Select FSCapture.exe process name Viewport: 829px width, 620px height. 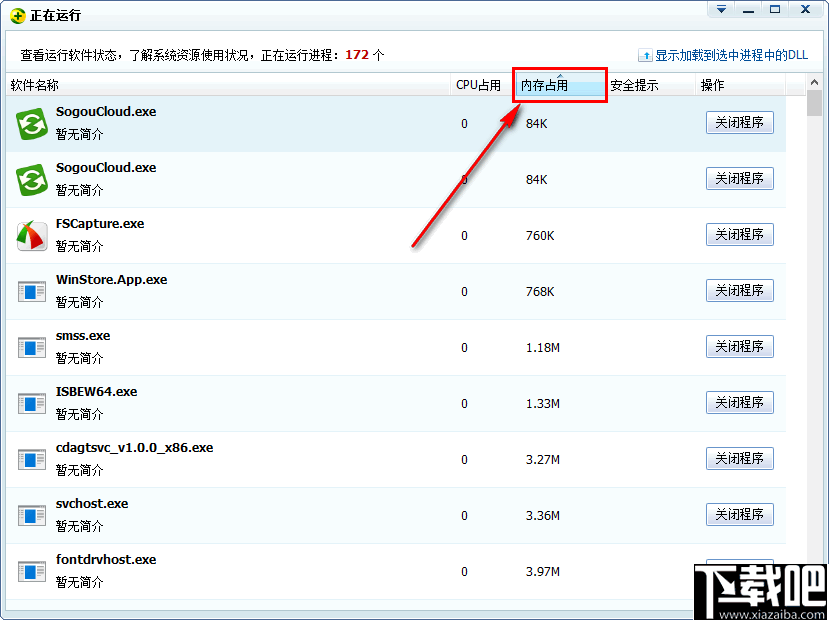100,224
